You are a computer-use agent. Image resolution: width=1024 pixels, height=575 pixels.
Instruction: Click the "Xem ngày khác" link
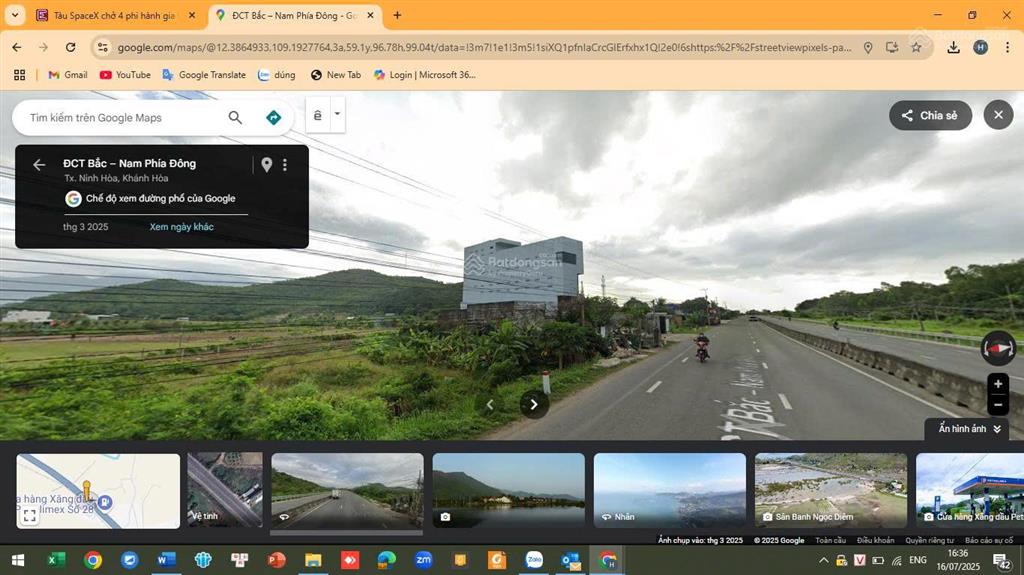(181, 227)
